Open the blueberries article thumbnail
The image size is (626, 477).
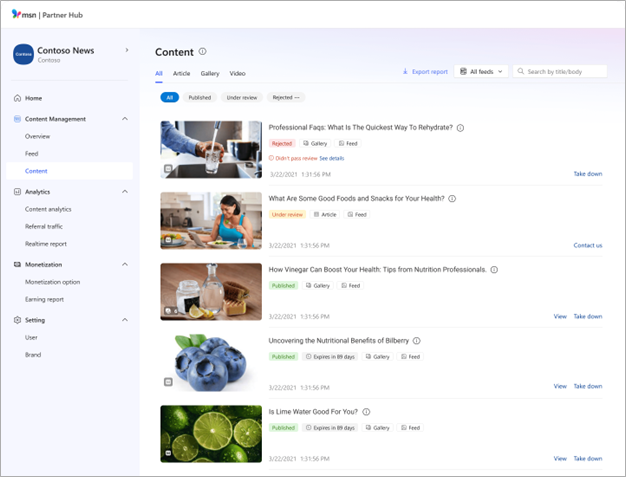(x=211, y=362)
